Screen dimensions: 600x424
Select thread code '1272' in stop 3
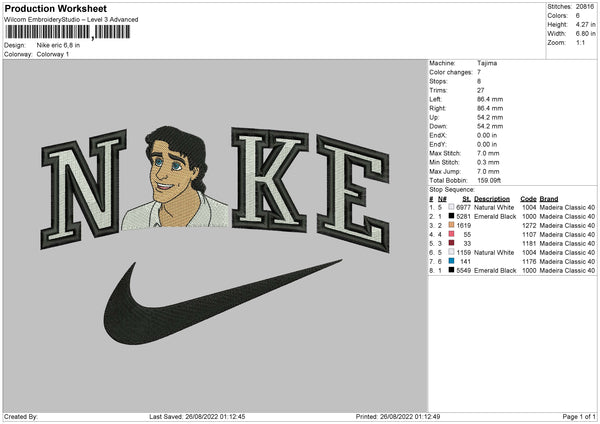click(x=529, y=225)
